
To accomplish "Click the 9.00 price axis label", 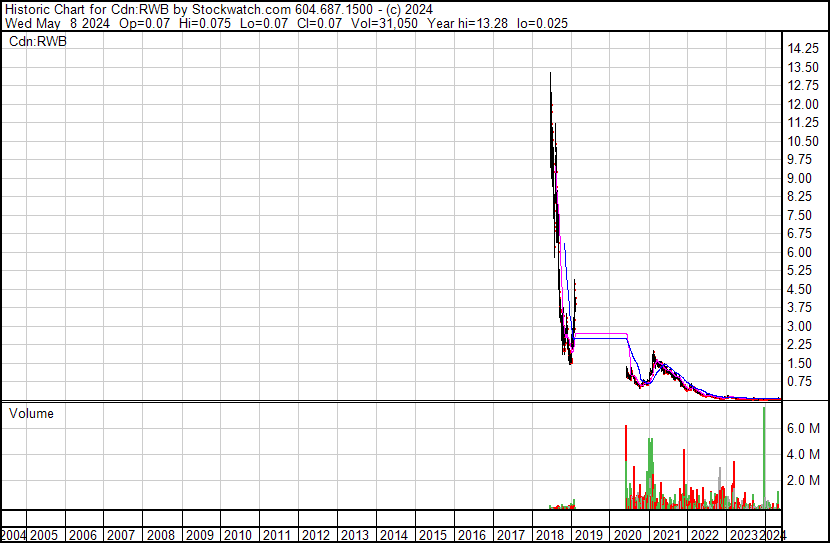I will 799,178.
